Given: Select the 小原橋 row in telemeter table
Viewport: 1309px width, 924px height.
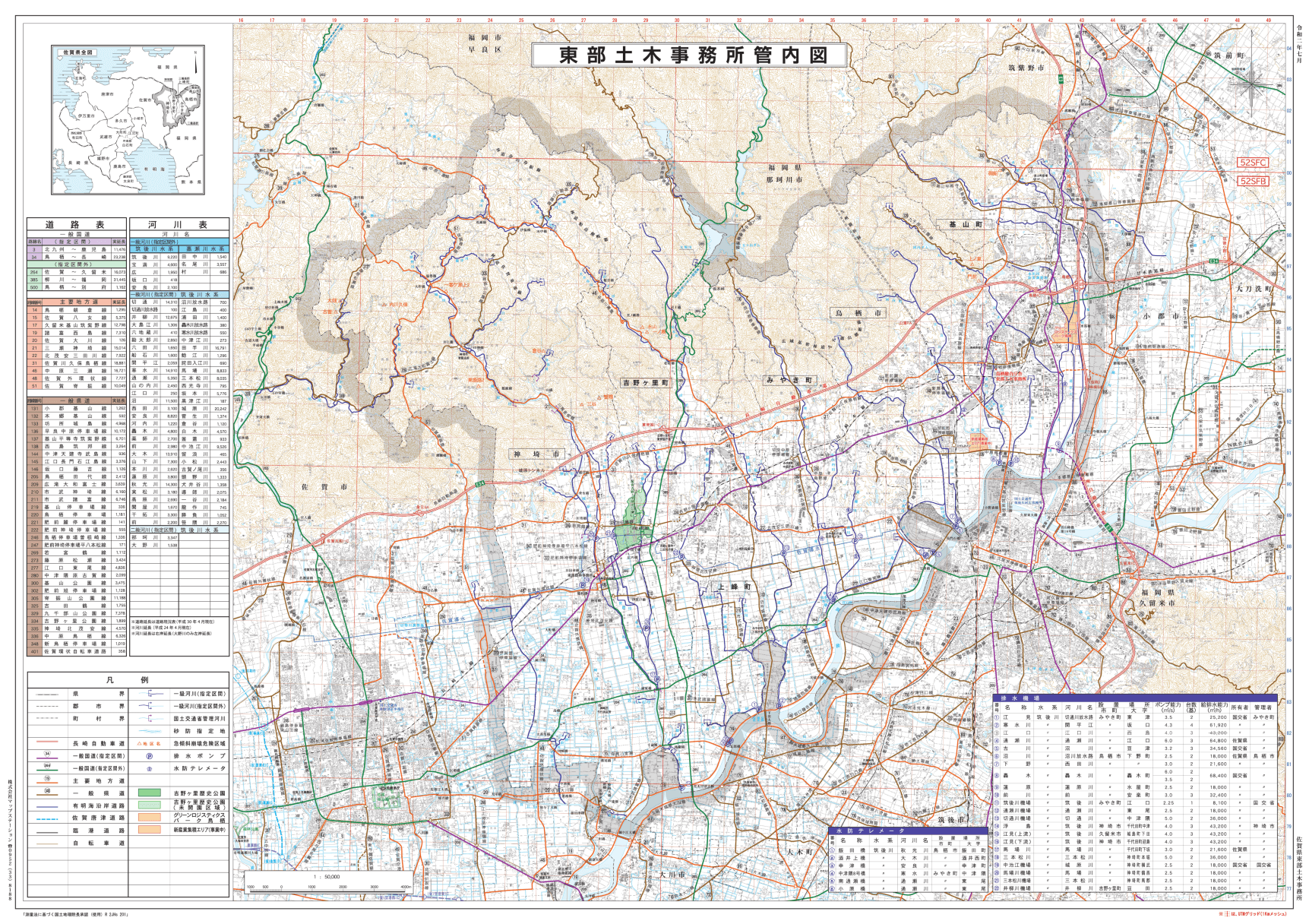Looking at the screenshot, I should (908, 889).
